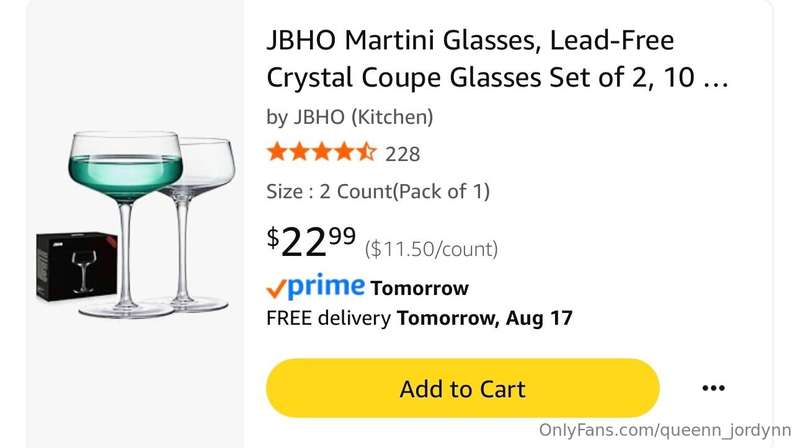Click the yellow Add to Cart button
Image resolution: width=800 pixels, height=448 pixels.
(463, 388)
